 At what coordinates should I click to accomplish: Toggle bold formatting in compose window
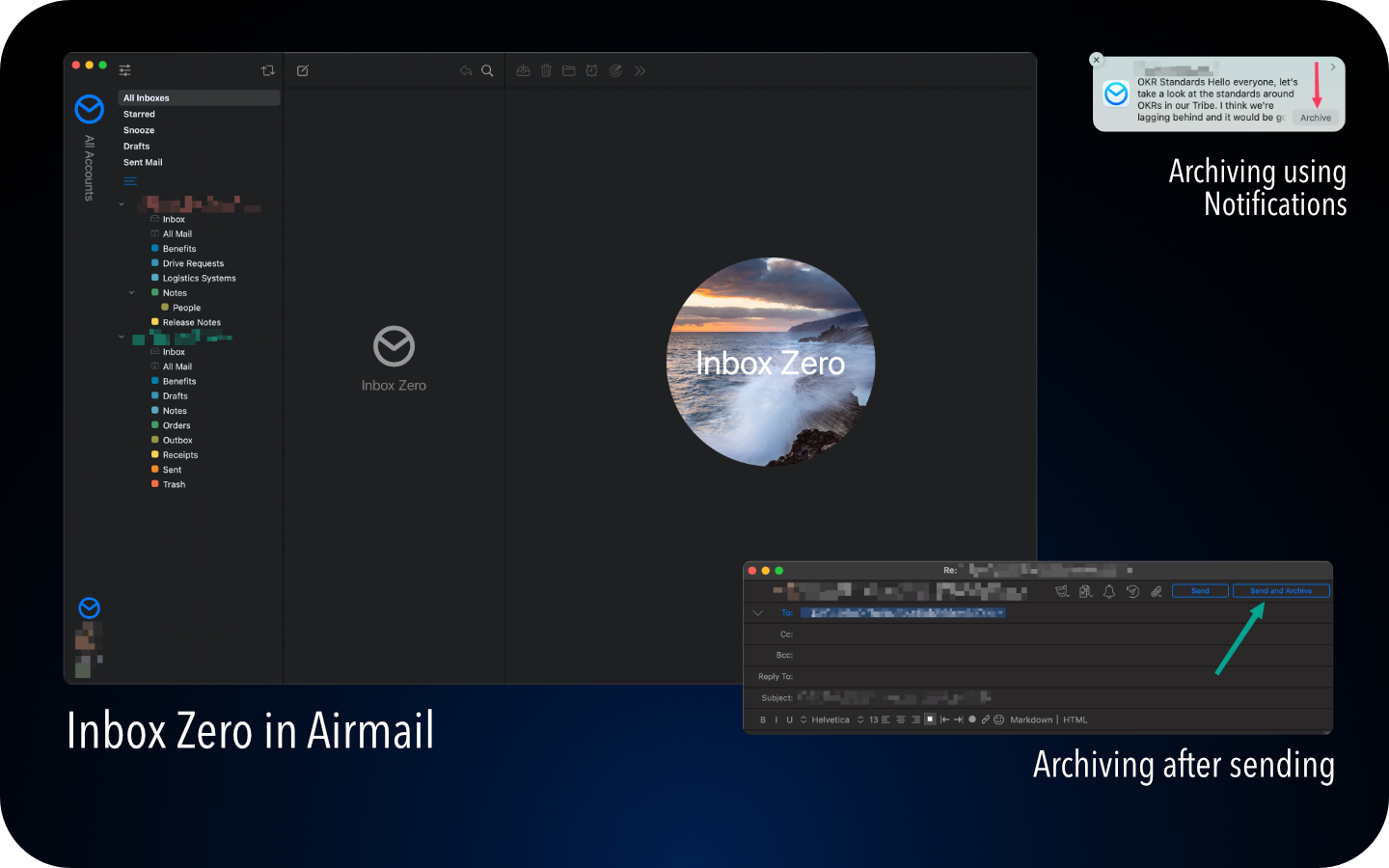click(x=763, y=719)
